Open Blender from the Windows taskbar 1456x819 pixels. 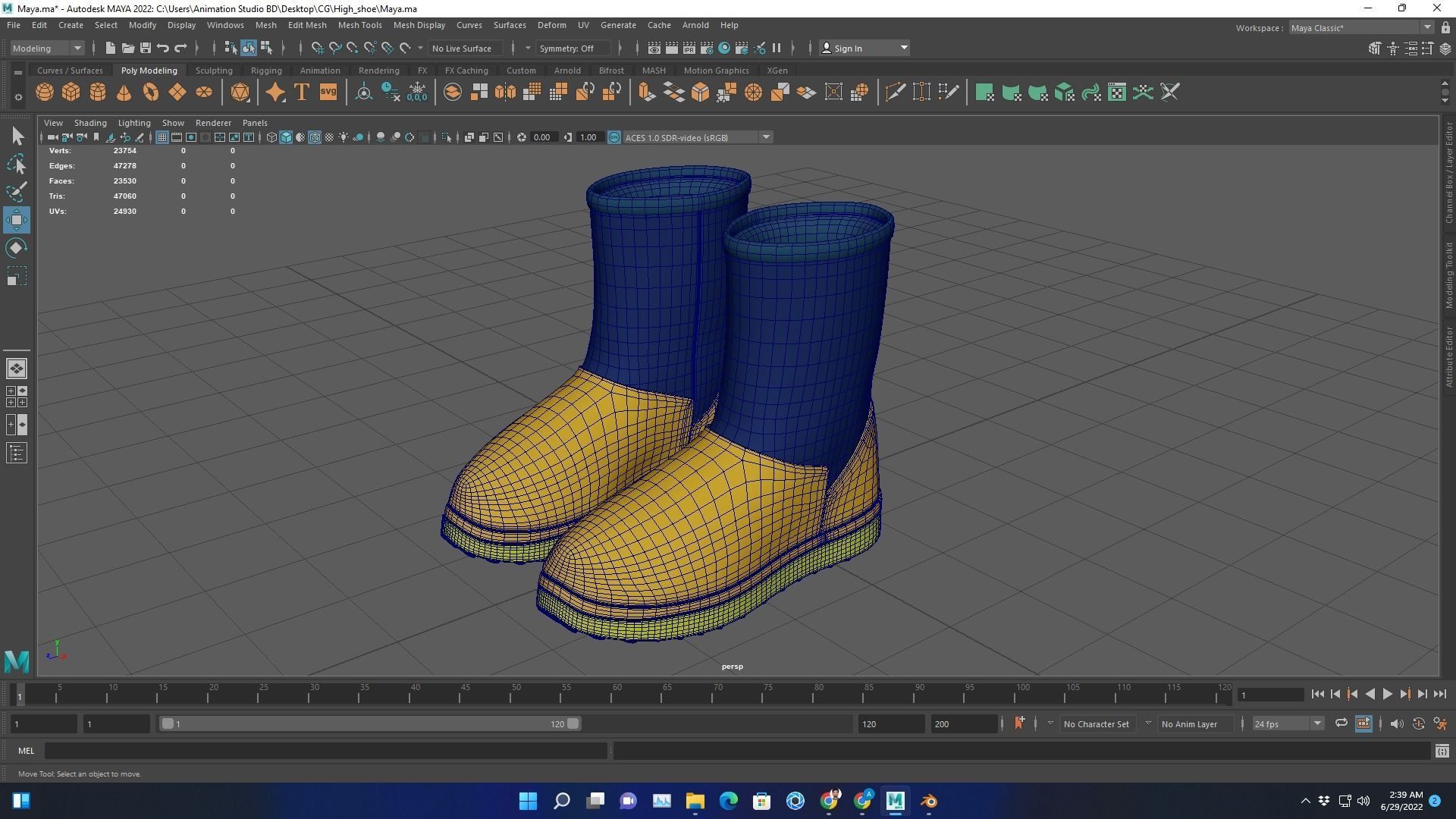(929, 801)
